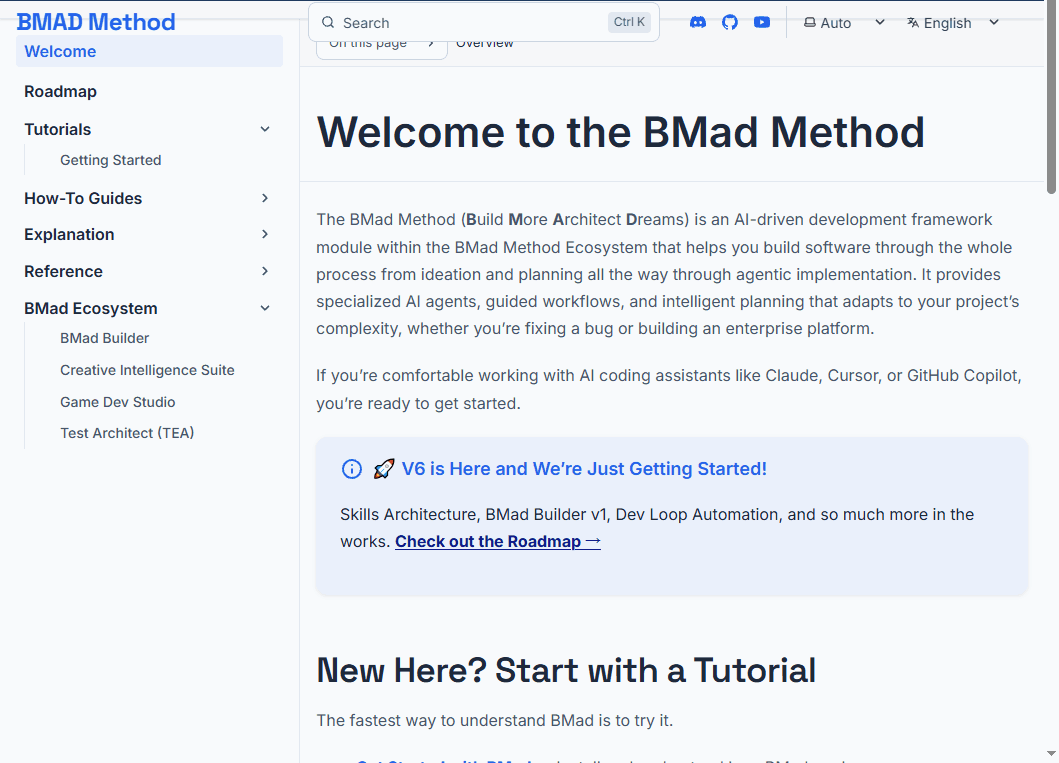Open the YouTube icon link
The height and width of the screenshot is (763, 1059).
coord(762,22)
